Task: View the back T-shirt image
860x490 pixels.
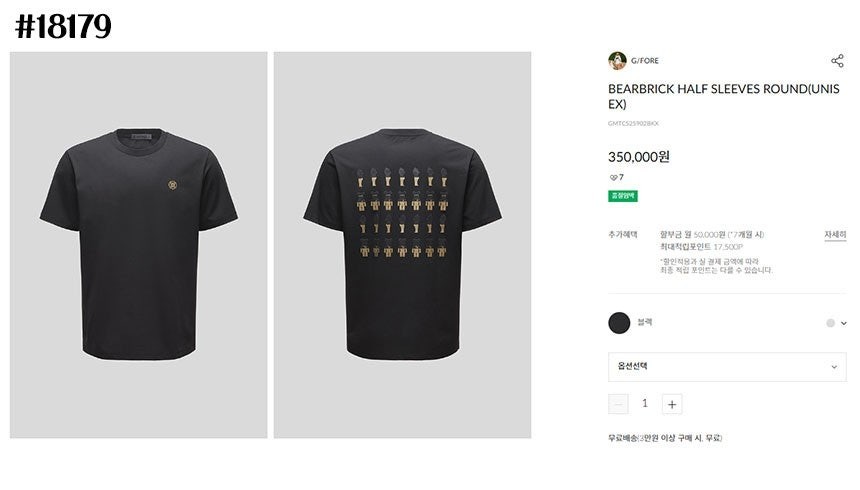Action: click(402, 245)
